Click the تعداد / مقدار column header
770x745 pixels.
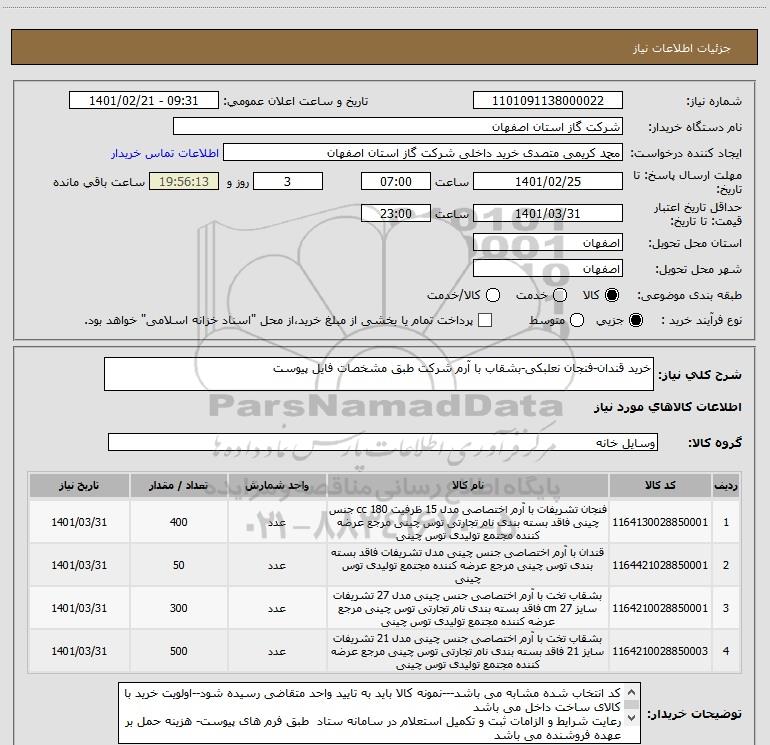coord(178,485)
